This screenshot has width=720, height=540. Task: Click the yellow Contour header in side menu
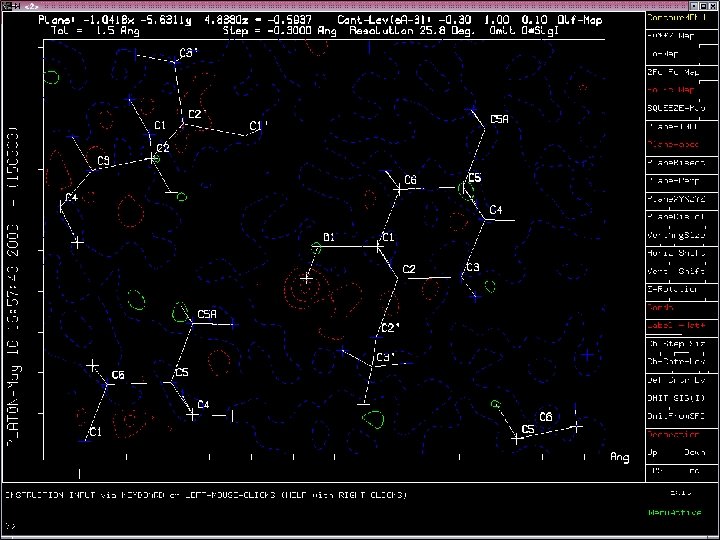pyautogui.click(x=676, y=18)
